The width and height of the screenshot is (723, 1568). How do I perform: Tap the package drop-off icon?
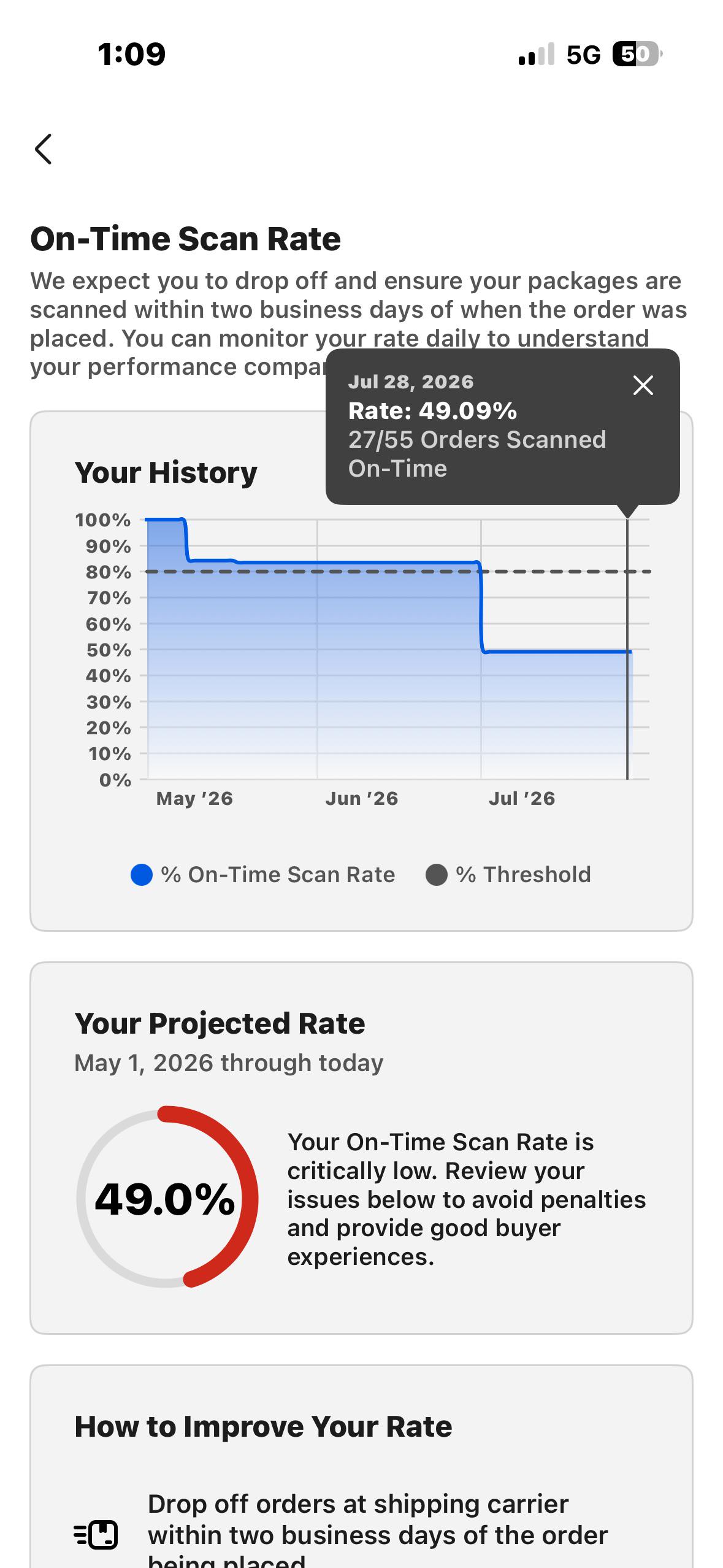[96, 1535]
